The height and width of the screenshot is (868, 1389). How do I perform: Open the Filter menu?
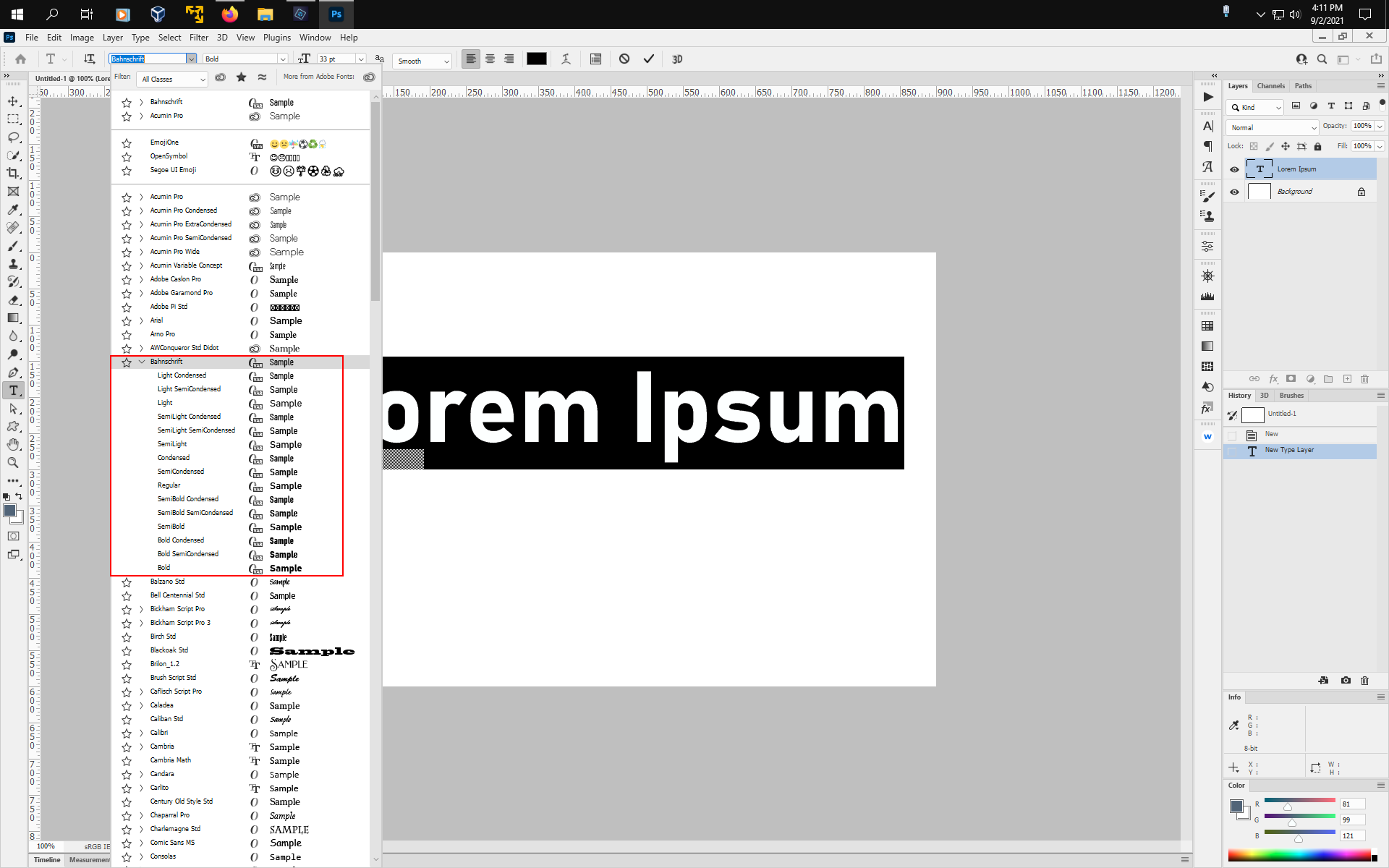[199, 38]
